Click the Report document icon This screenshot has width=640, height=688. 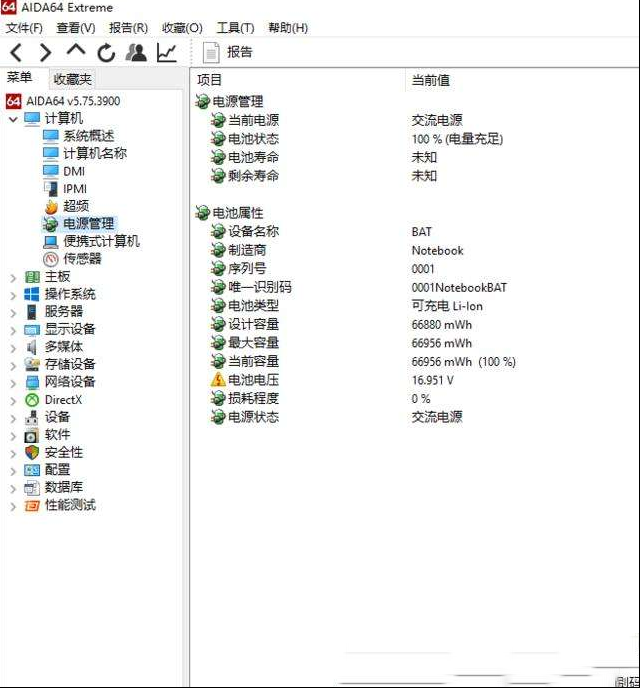(x=211, y=53)
